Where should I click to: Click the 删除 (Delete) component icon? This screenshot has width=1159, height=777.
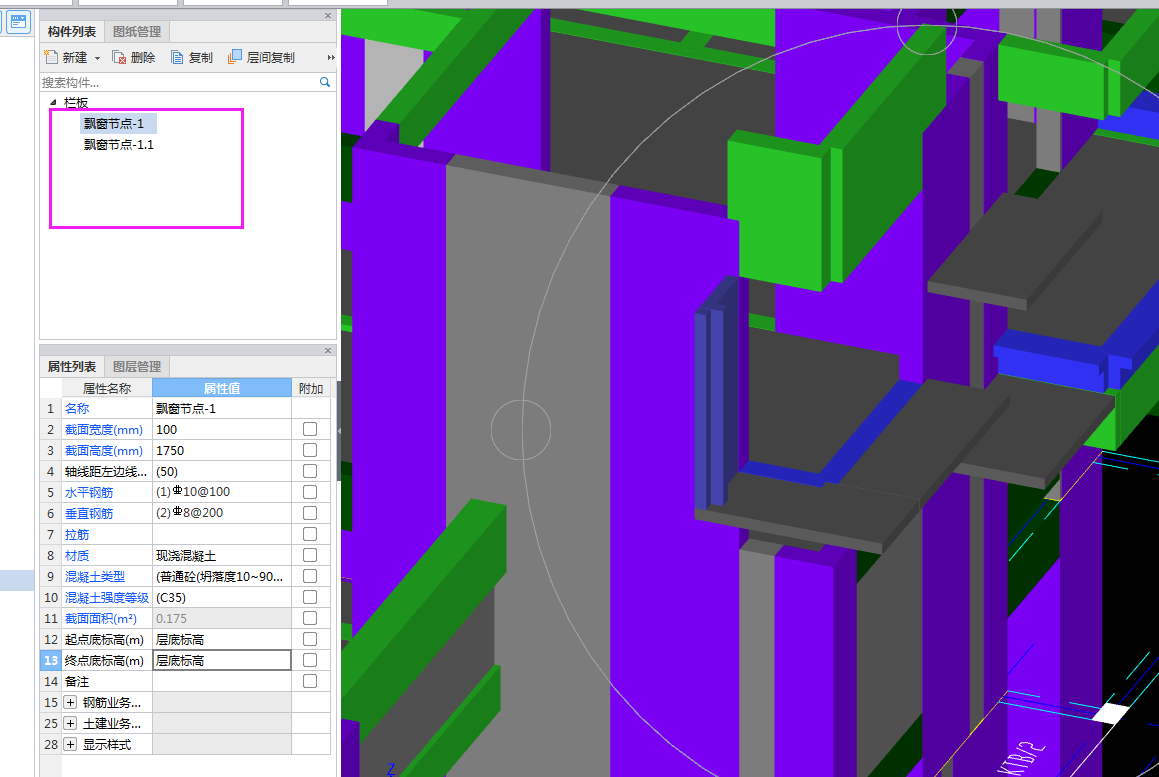pyautogui.click(x=119, y=58)
